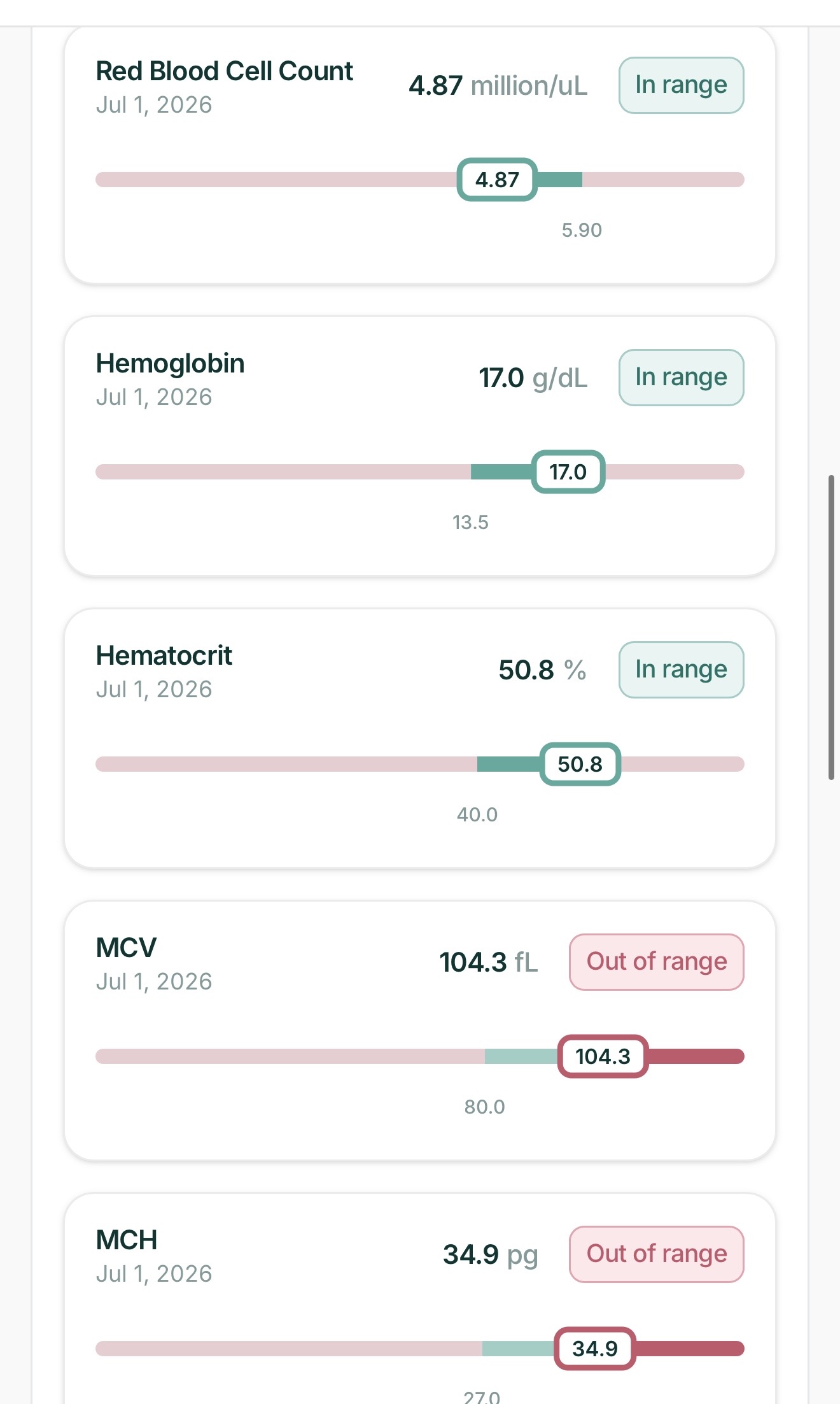Click the vertical page scrollbar

[831, 627]
